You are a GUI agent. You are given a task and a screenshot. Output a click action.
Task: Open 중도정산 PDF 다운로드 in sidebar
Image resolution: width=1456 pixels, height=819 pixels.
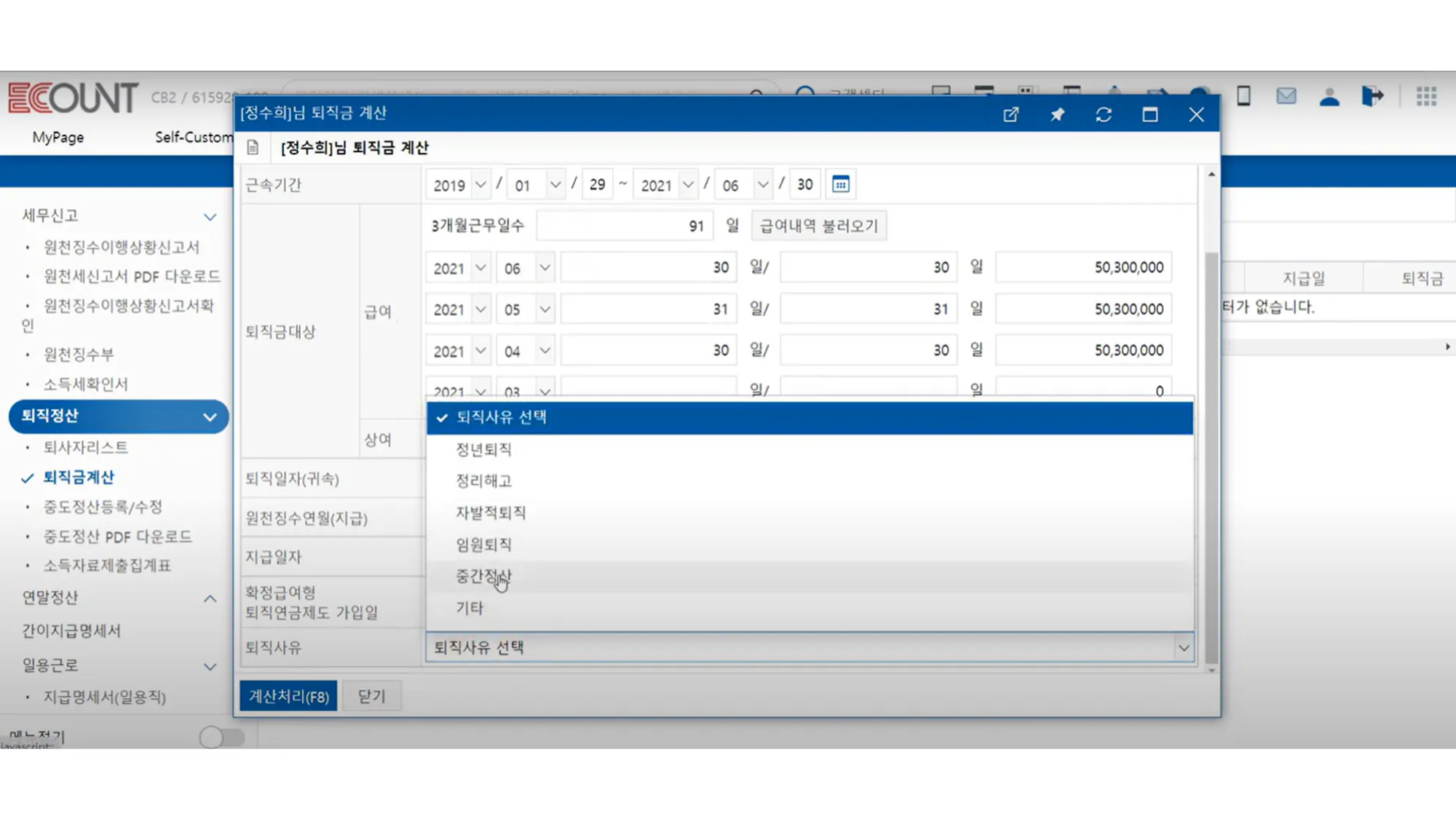point(118,537)
